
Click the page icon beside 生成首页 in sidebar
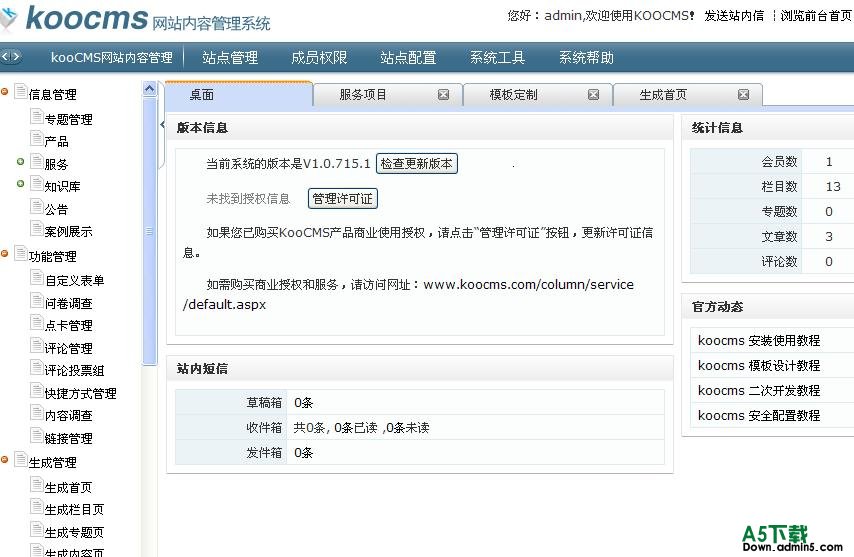click(x=36, y=485)
